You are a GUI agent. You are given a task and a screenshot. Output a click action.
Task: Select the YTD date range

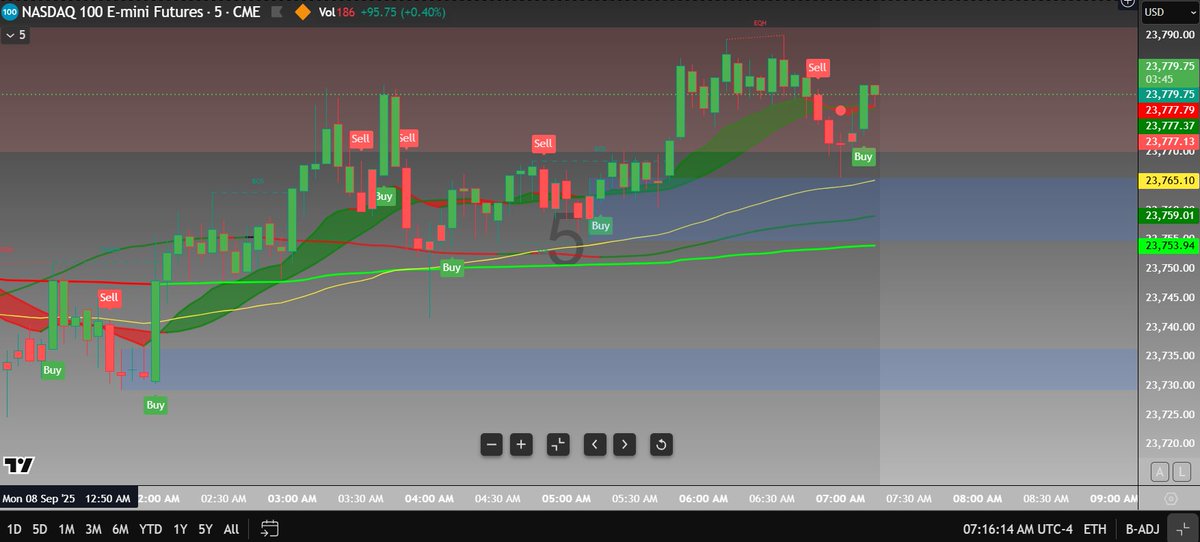151,528
